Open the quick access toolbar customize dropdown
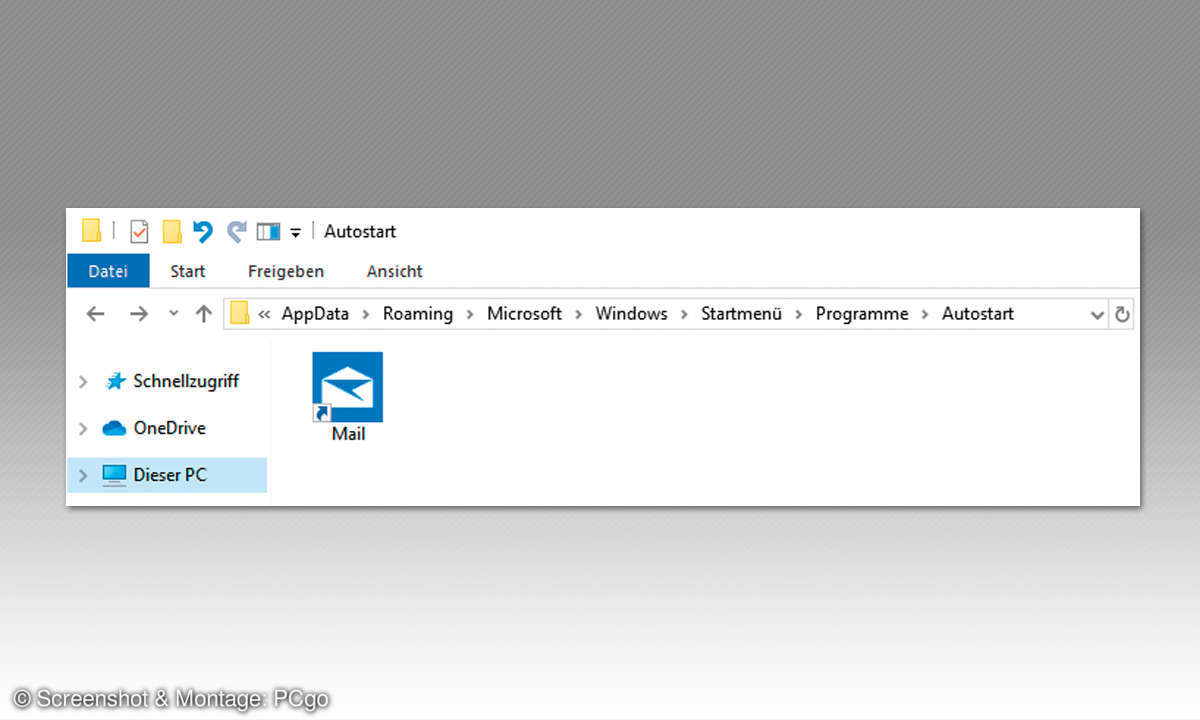1200x720 pixels. point(295,233)
